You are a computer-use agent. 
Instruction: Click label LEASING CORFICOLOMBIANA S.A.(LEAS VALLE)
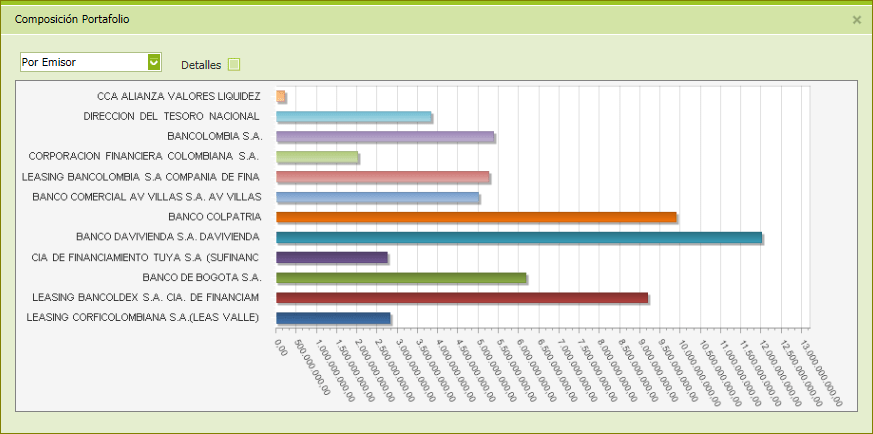(143, 317)
